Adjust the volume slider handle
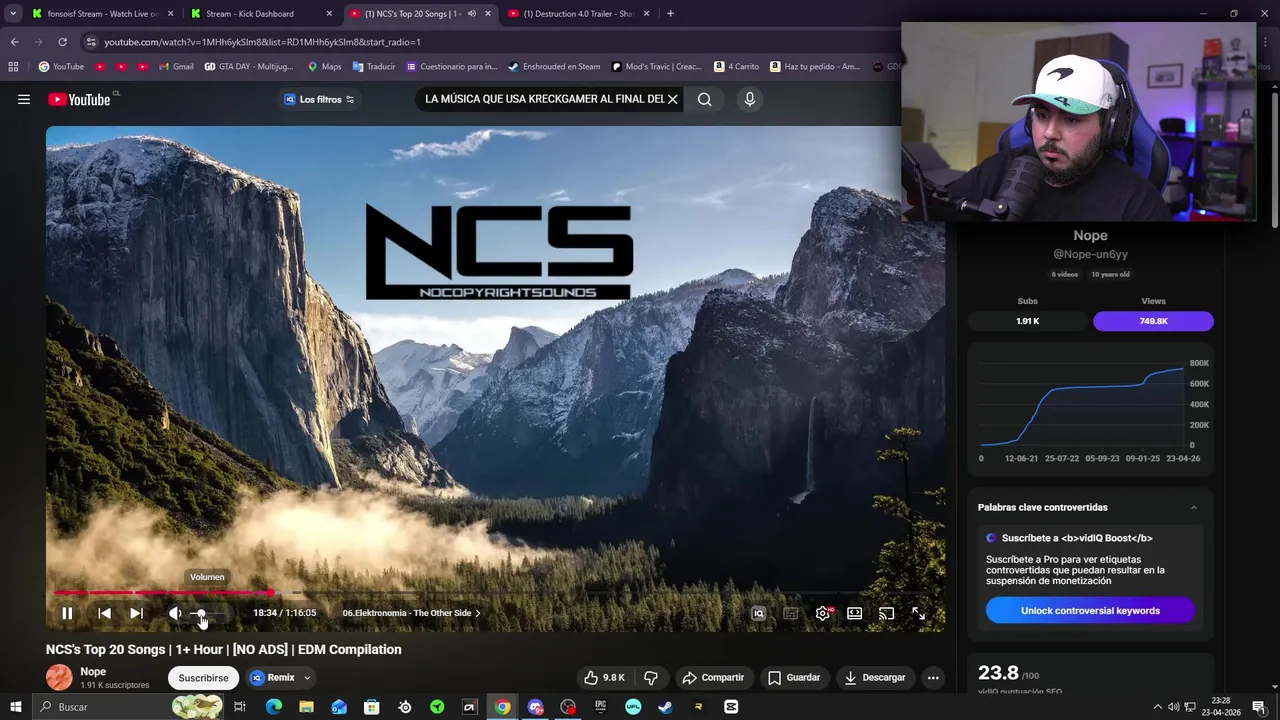1280x720 pixels. pyautogui.click(x=200, y=613)
